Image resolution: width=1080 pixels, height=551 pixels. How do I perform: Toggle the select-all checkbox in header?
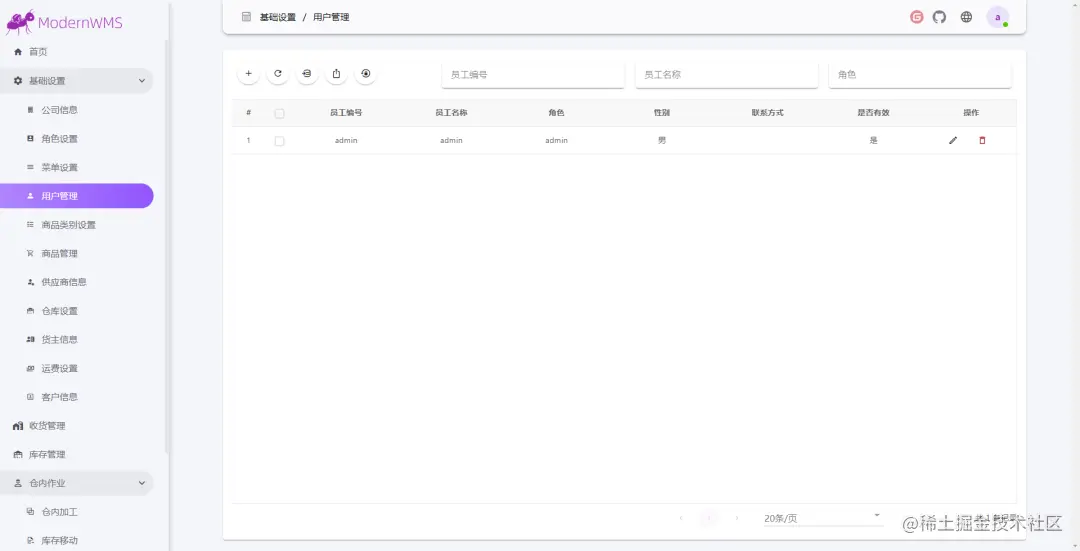click(x=279, y=114)
